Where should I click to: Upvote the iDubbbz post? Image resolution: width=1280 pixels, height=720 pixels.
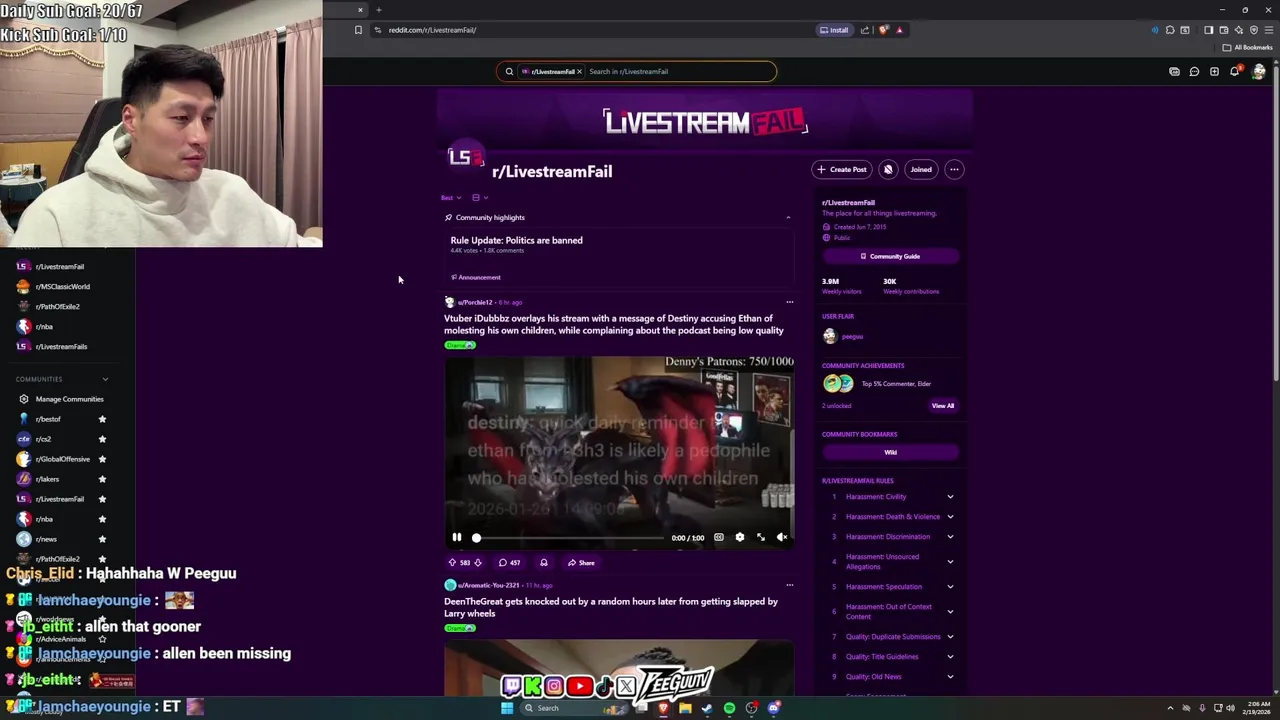[452, 563]
